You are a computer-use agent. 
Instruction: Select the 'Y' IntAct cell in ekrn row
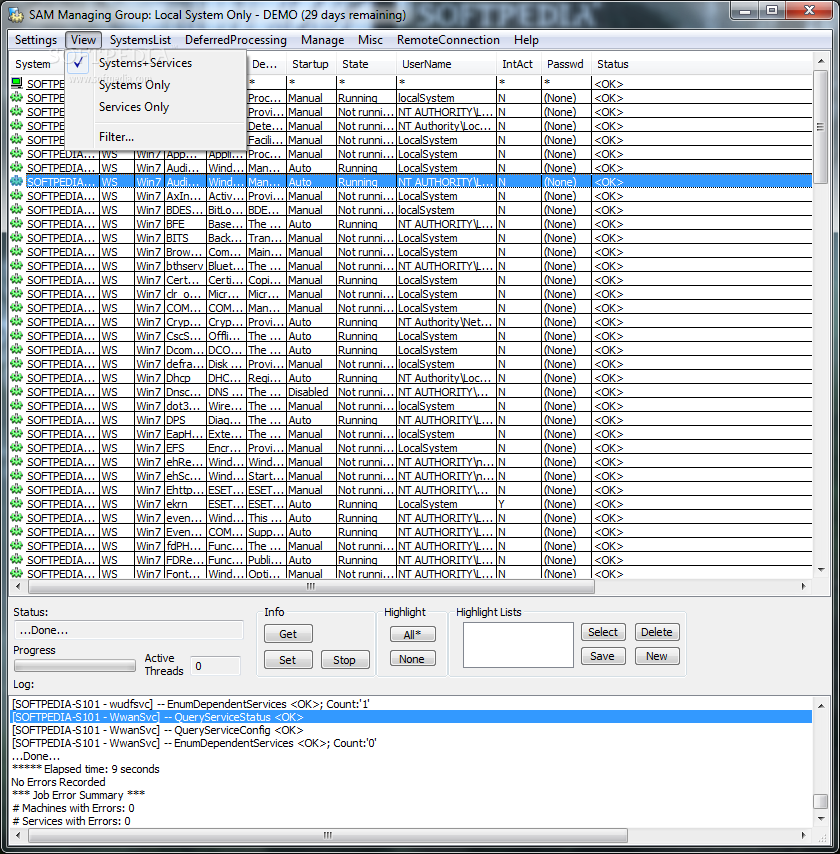[x=518, y=504]
